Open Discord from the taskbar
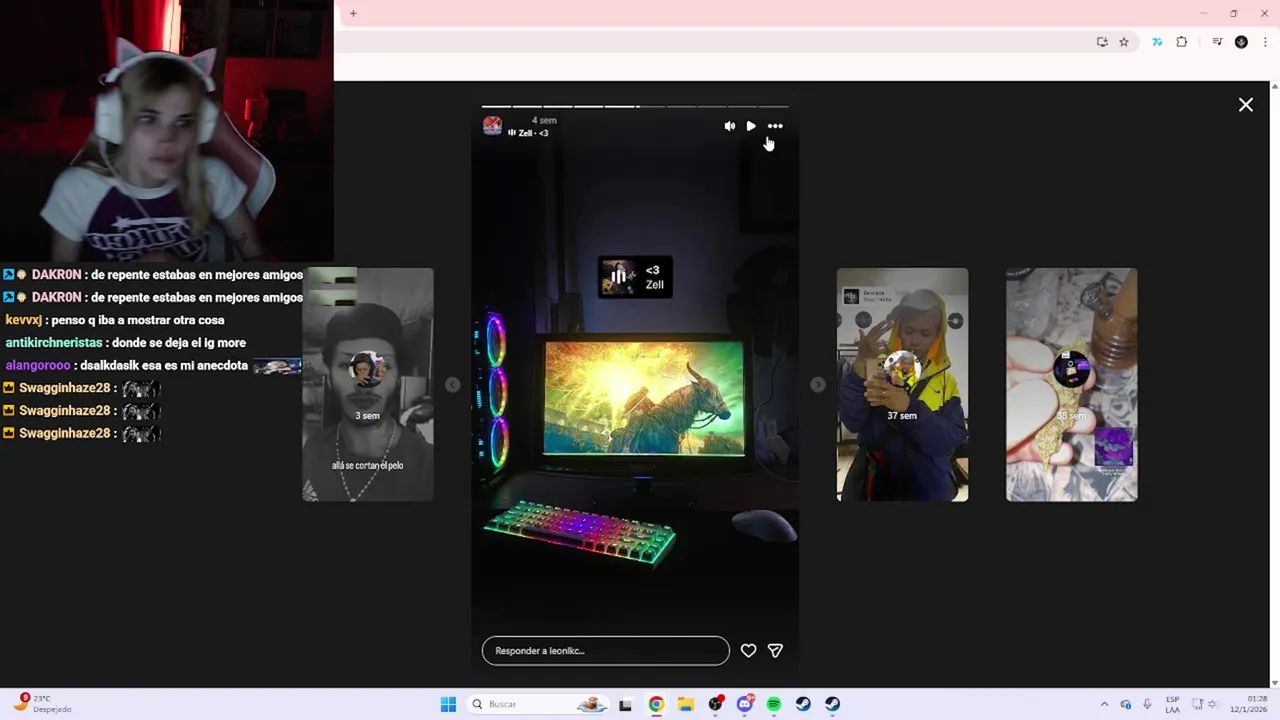 point(744,704)
